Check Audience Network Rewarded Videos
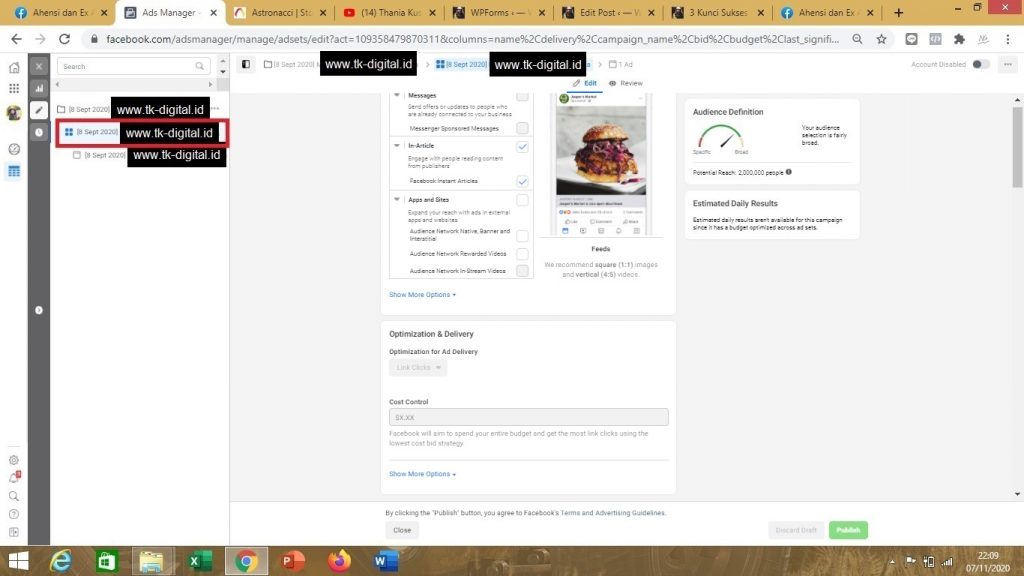1024x576 pixels. pyautogui.click(x=522, y=253)
